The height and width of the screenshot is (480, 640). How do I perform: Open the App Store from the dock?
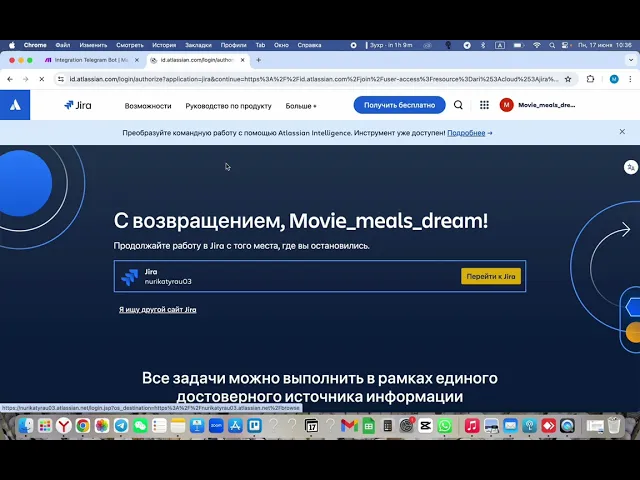coord(235,426)
